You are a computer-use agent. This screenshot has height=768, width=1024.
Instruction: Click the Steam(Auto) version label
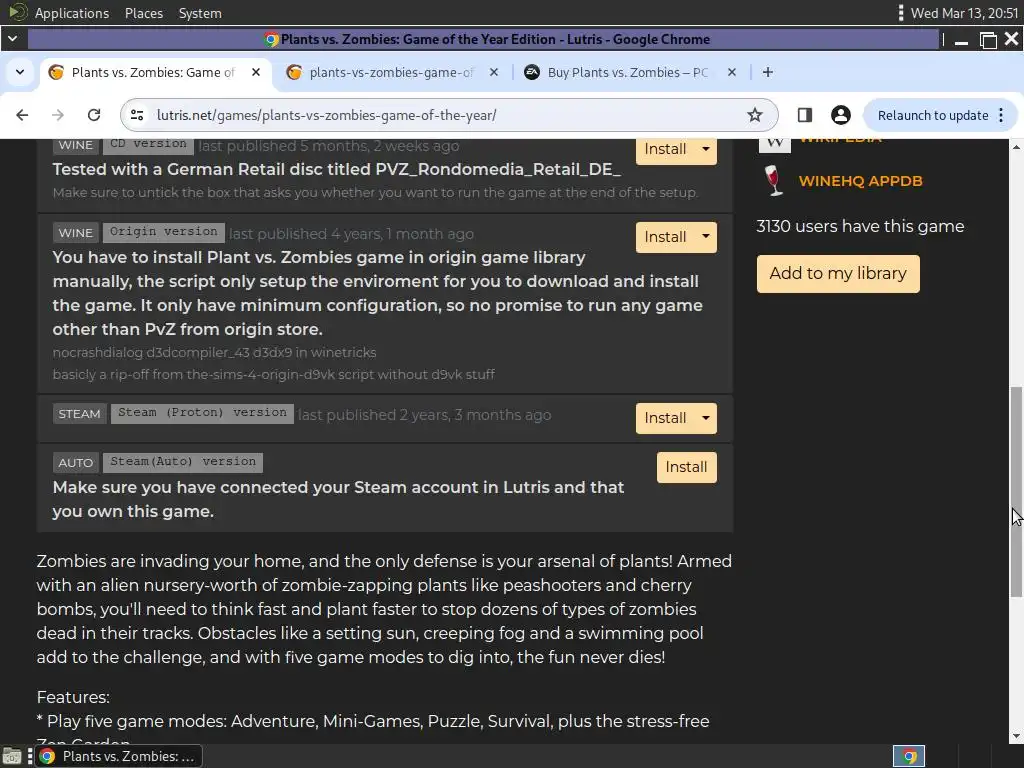(x=183, y=462)
